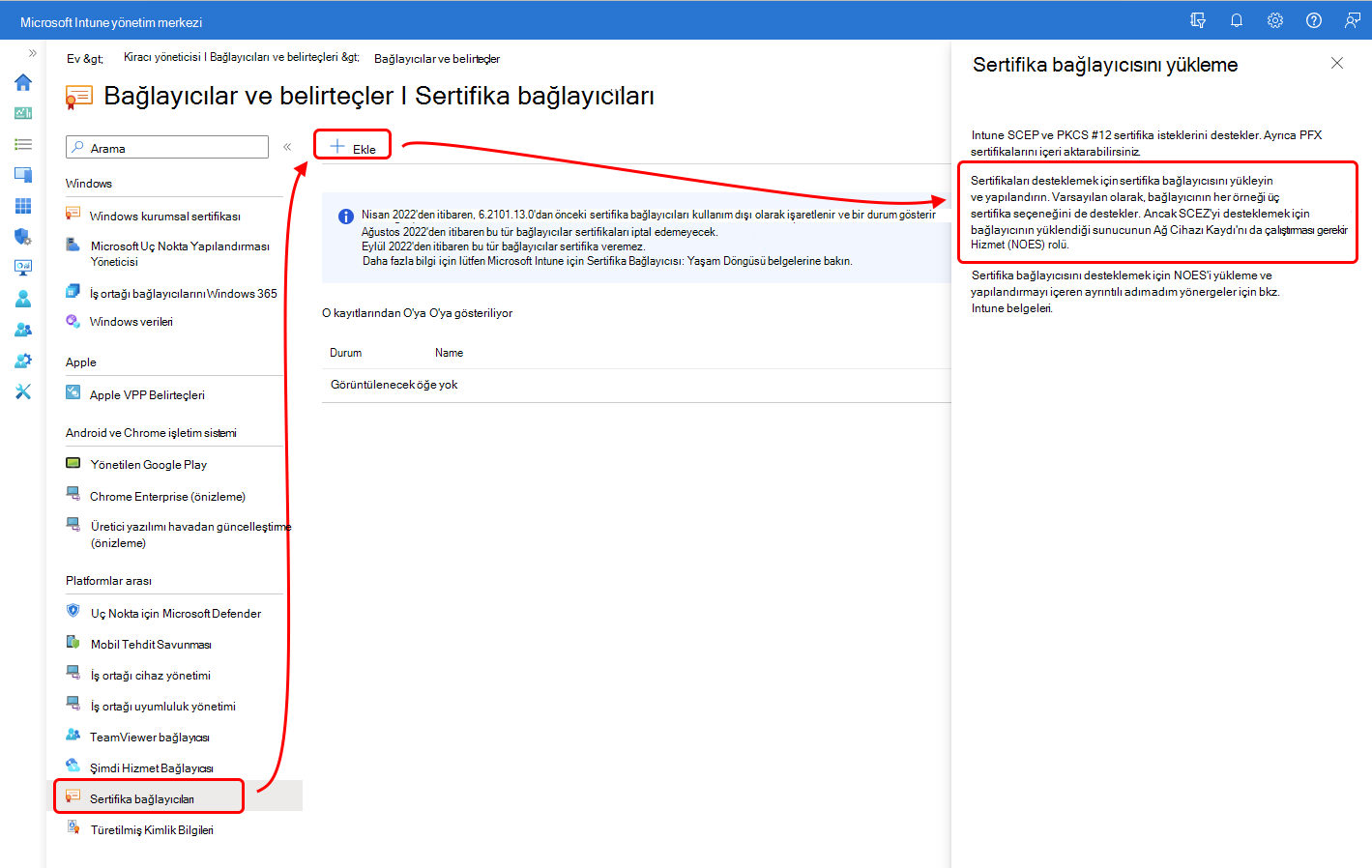Viewport: 1372px width, 868px height.
Task: Click the Yönetilen Google Play icon
Action: (x=73, y=463)
